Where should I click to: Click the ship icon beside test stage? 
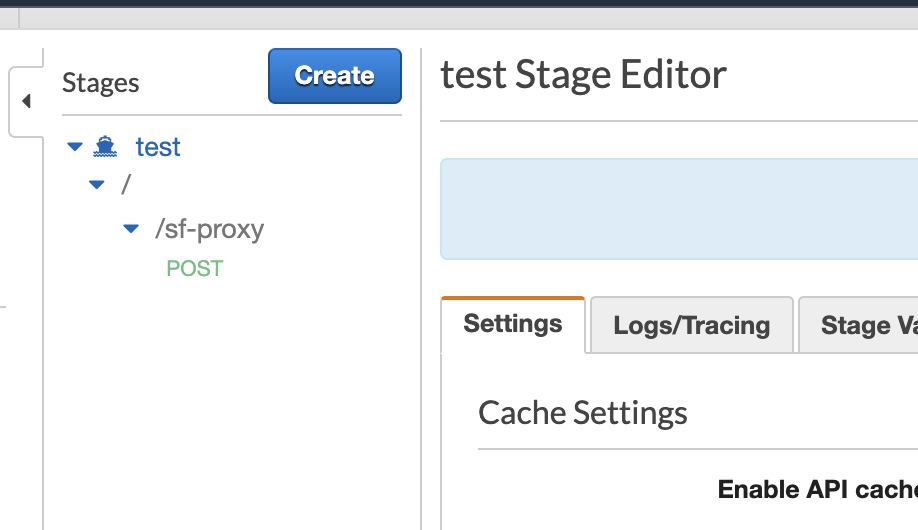[x=105, y=147]
